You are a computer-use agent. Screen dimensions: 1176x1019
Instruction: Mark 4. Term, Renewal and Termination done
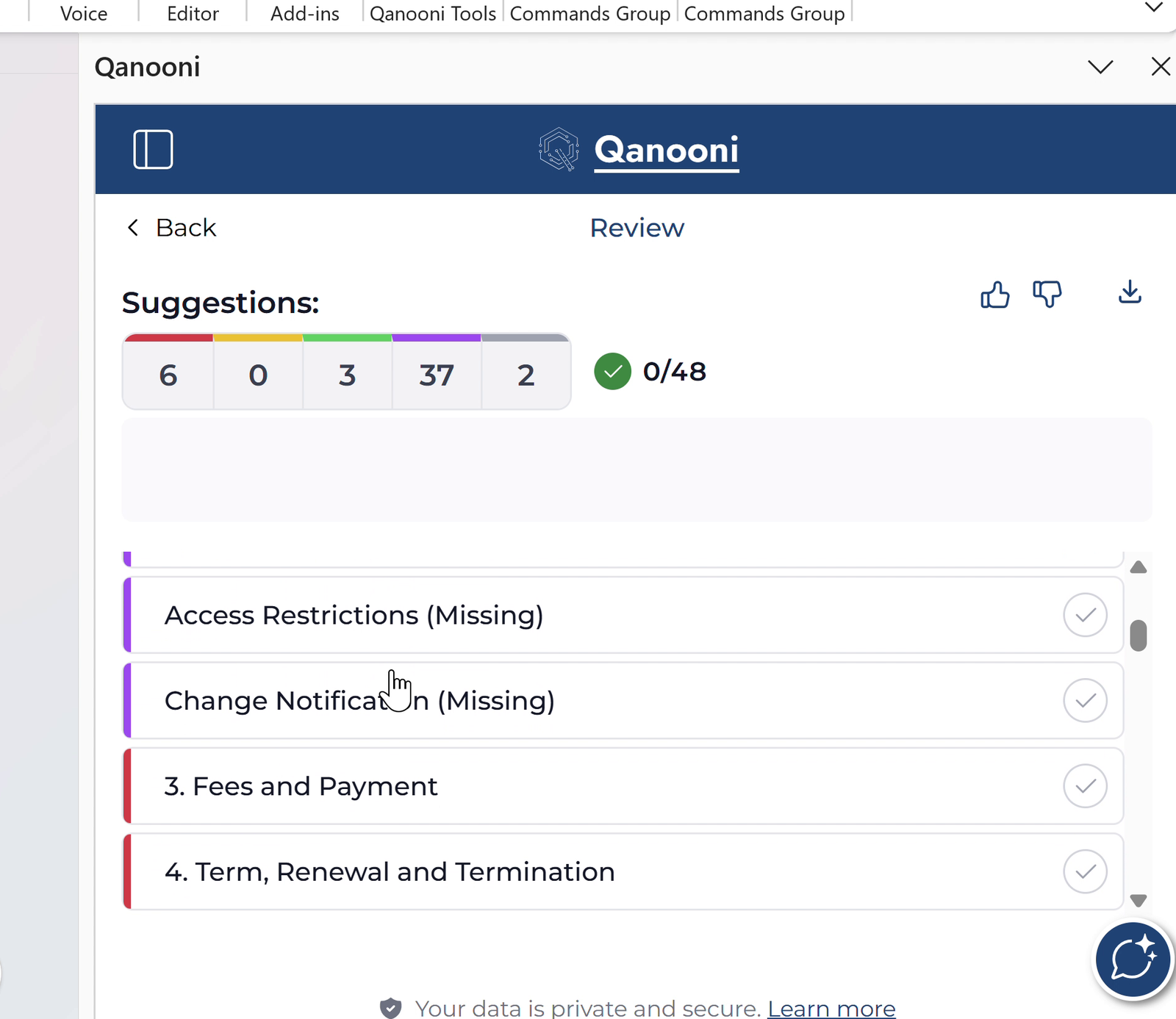coord(1085,871)
